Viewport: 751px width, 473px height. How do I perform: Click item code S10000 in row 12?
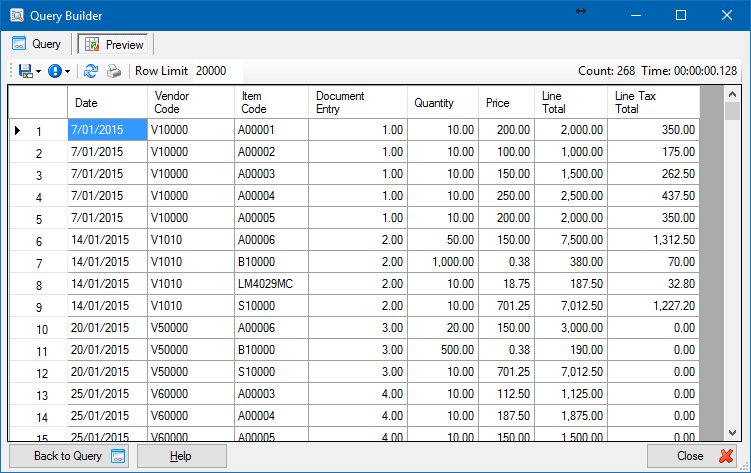[x=271, y=372]
